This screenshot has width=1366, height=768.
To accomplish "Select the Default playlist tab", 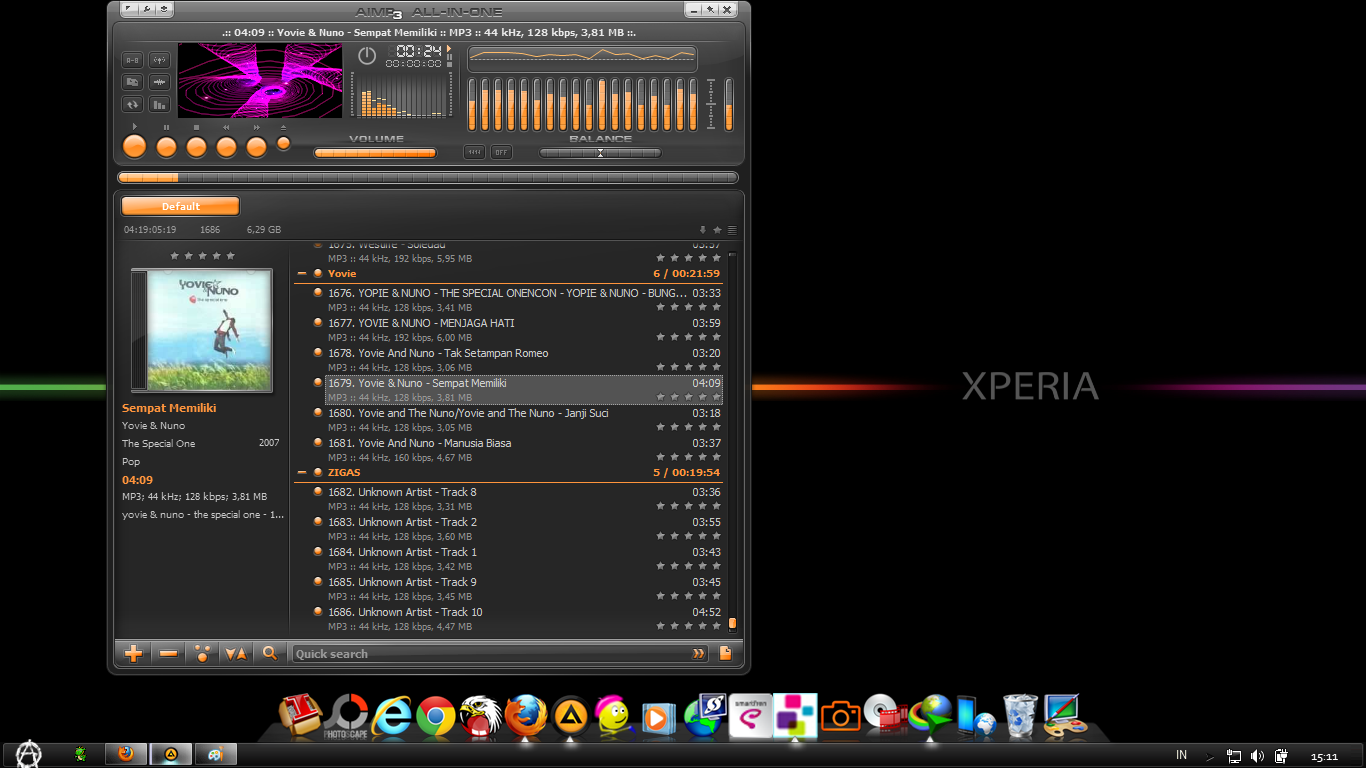I will pos(181,206).
